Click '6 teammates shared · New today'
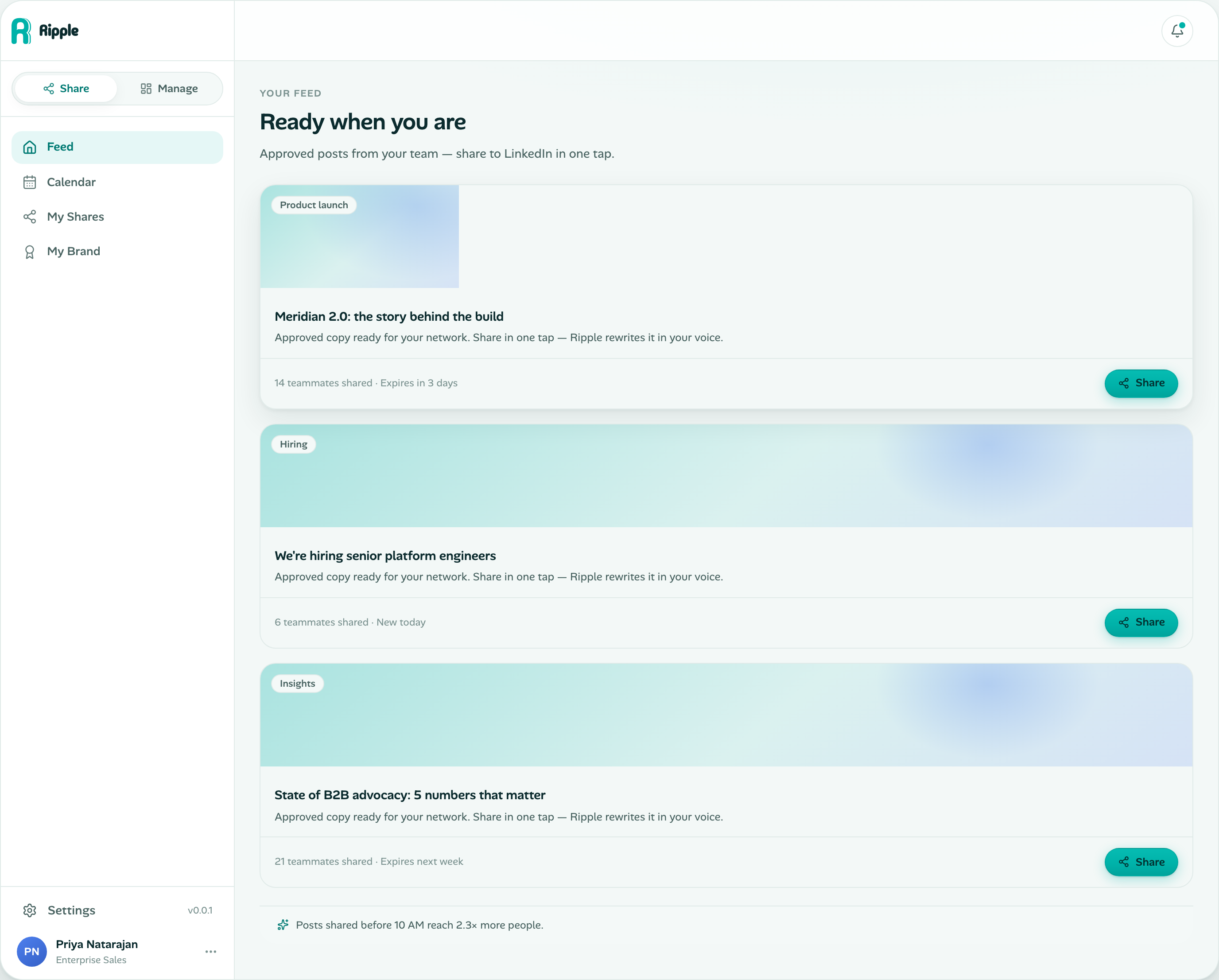This screenshot has width=1219, height=980. pos(350,622)
